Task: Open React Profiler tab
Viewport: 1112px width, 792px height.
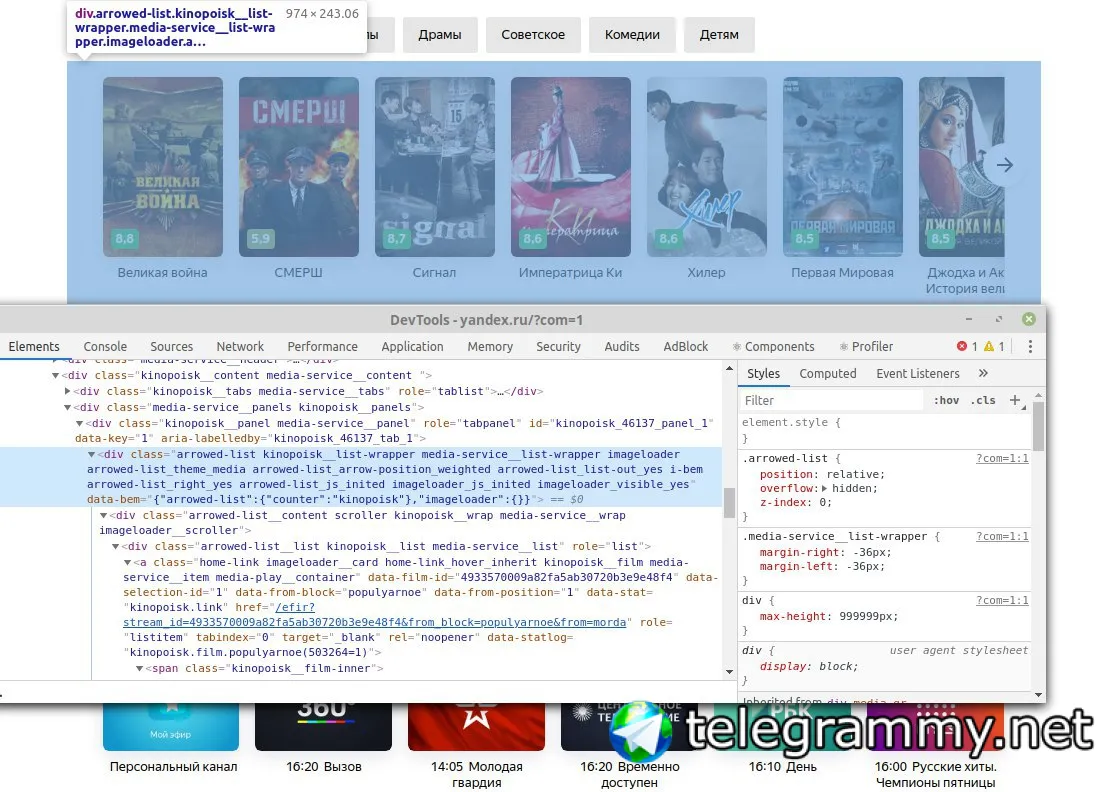Action: 866,346
